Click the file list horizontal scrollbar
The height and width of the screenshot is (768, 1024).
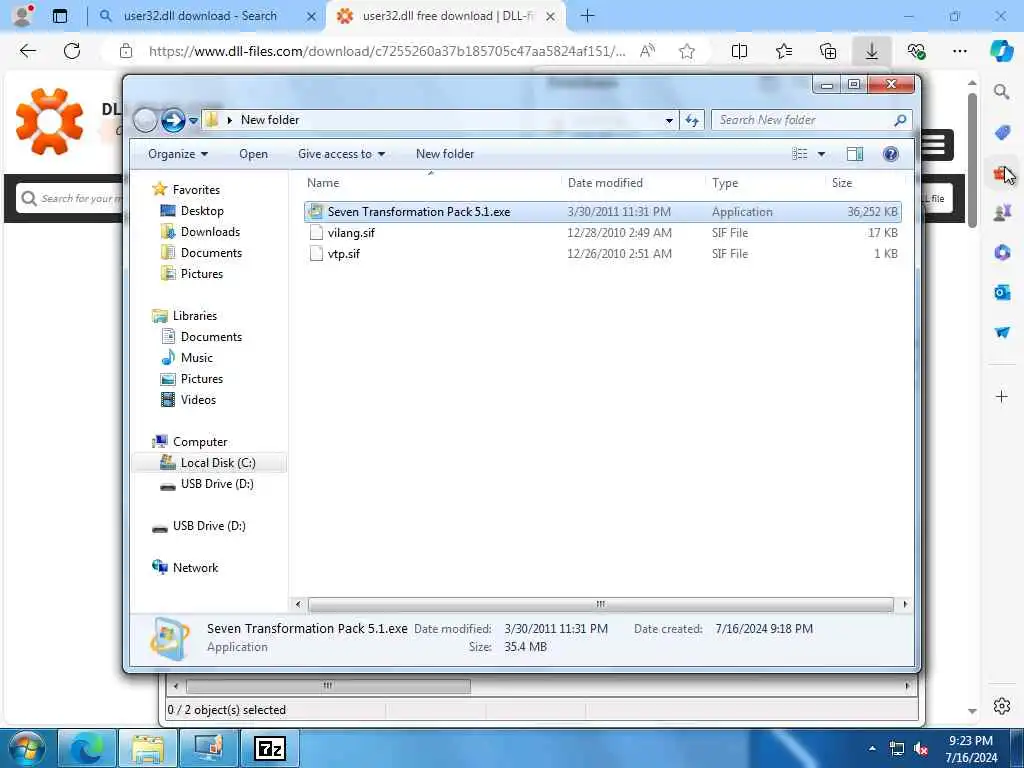pos(600,604)
